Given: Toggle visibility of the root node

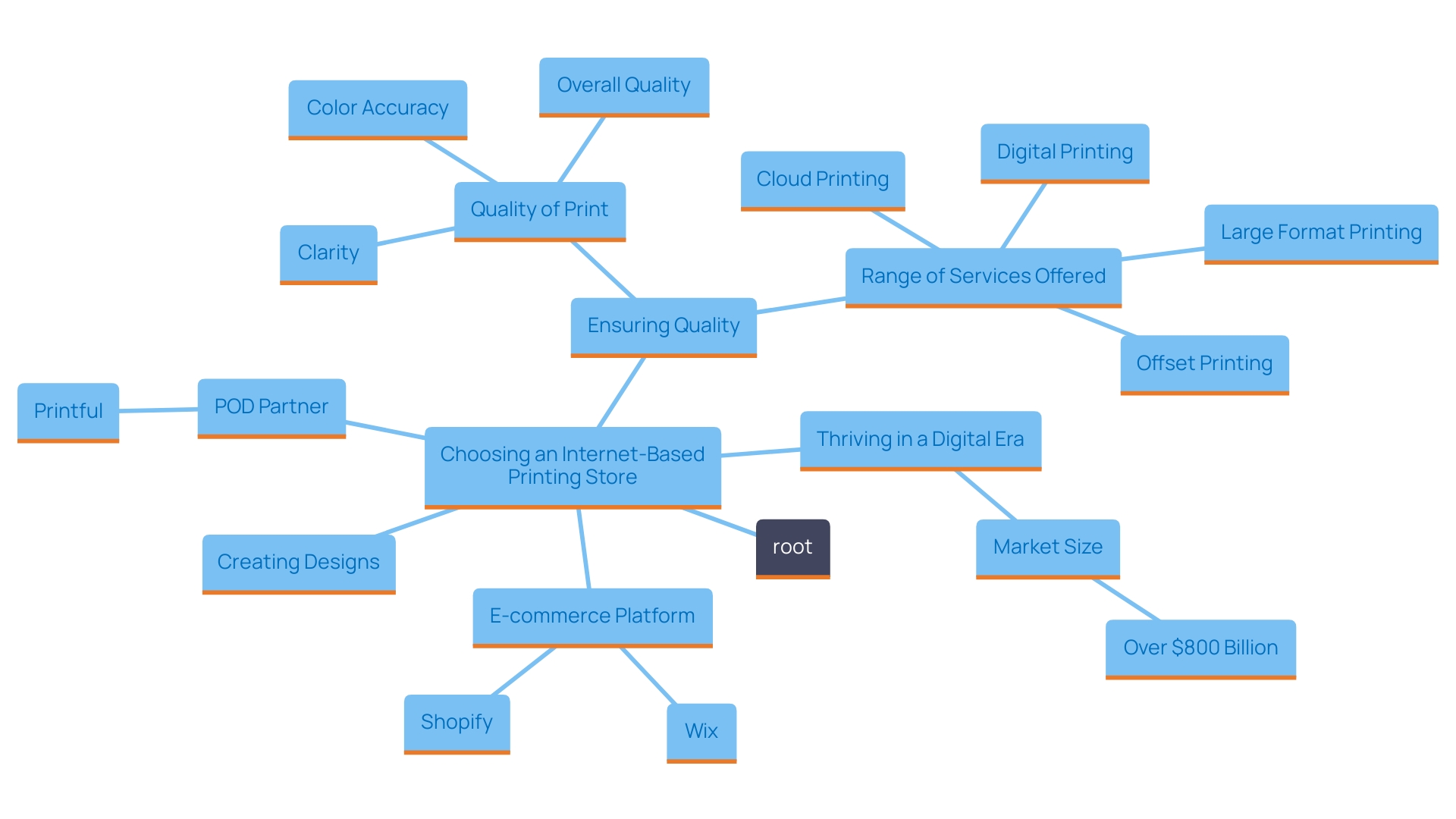Looking at the screenshot, I should click(x=792, y=545).
